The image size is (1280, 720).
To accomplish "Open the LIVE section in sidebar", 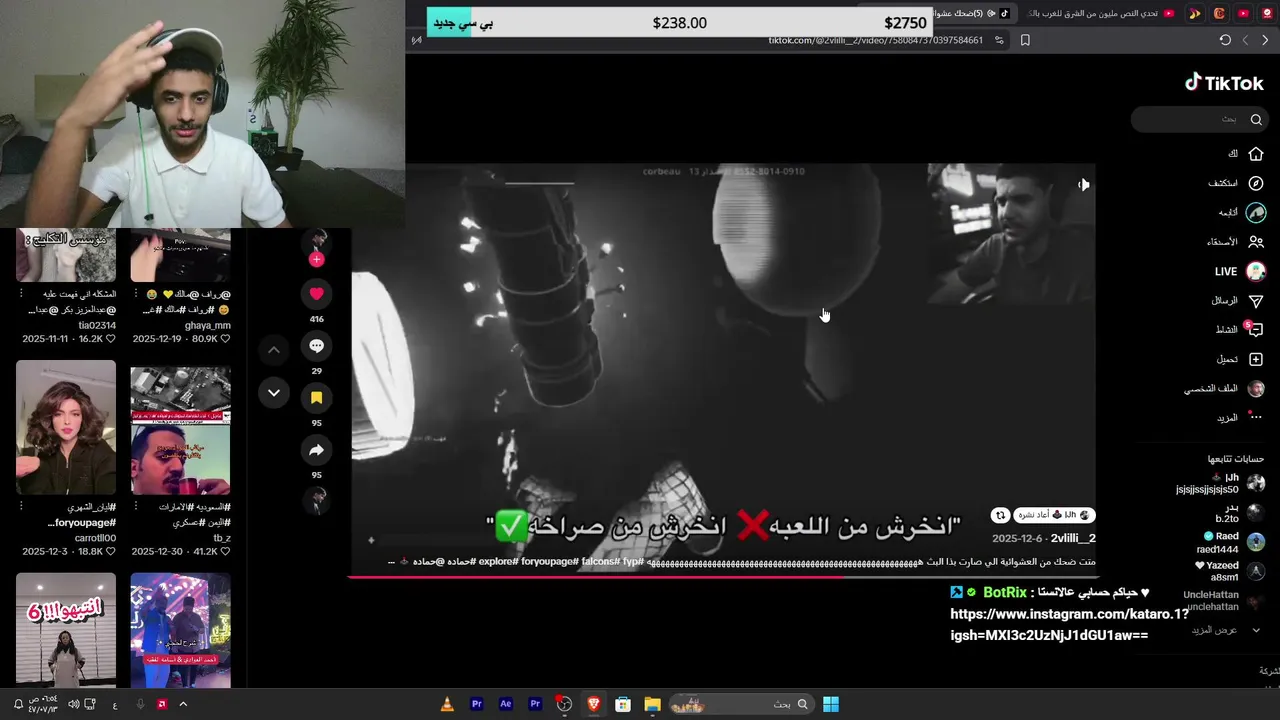I will point(1240,271).
